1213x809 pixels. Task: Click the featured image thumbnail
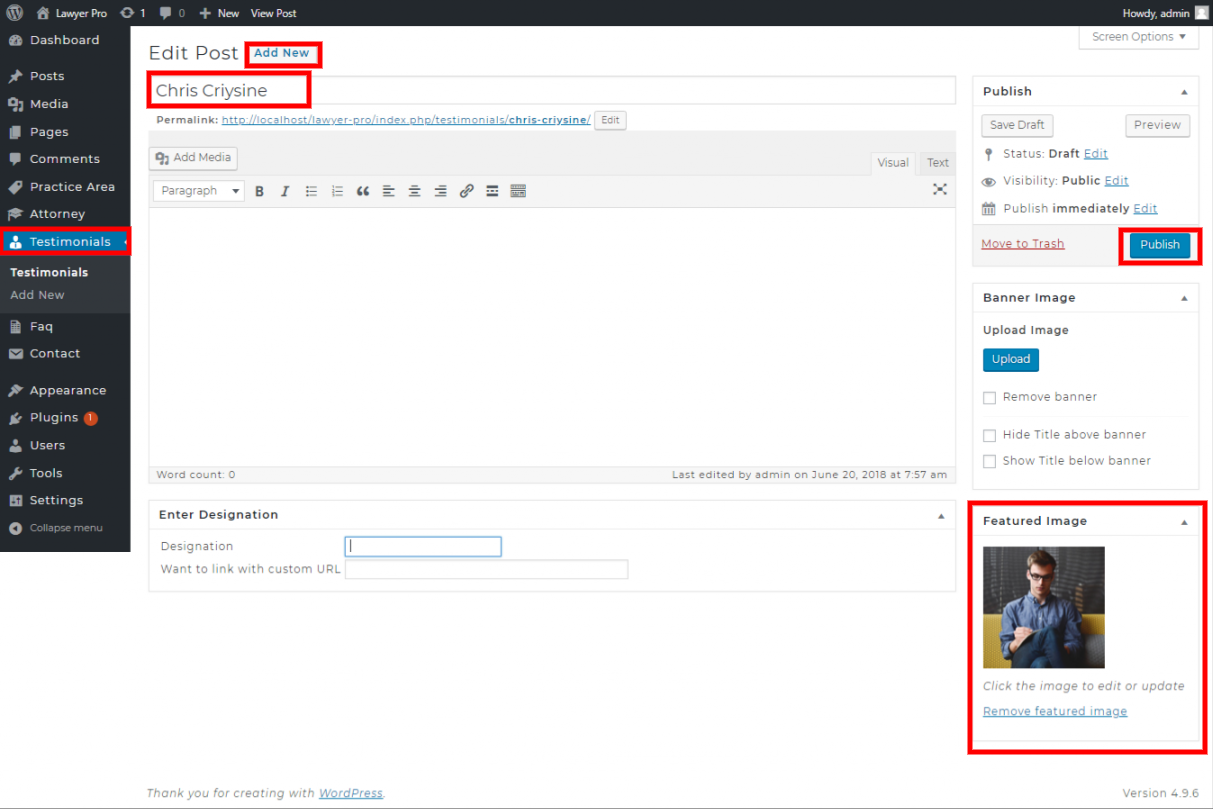[x=1043, y=607]
